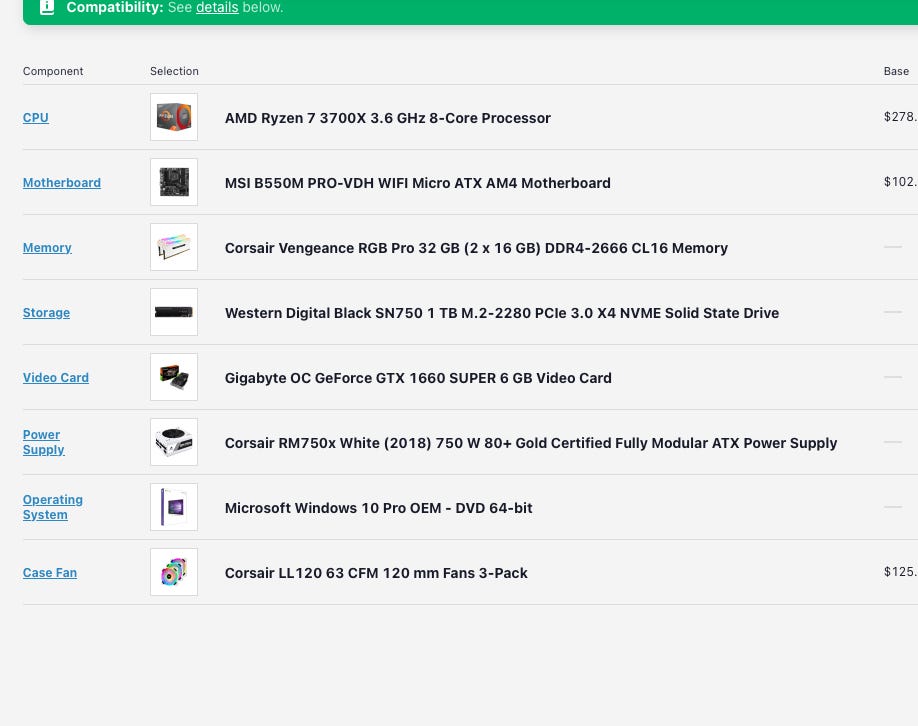Open the Power Supply component link
Screen dimensions: 918x726
pos(43,442)
